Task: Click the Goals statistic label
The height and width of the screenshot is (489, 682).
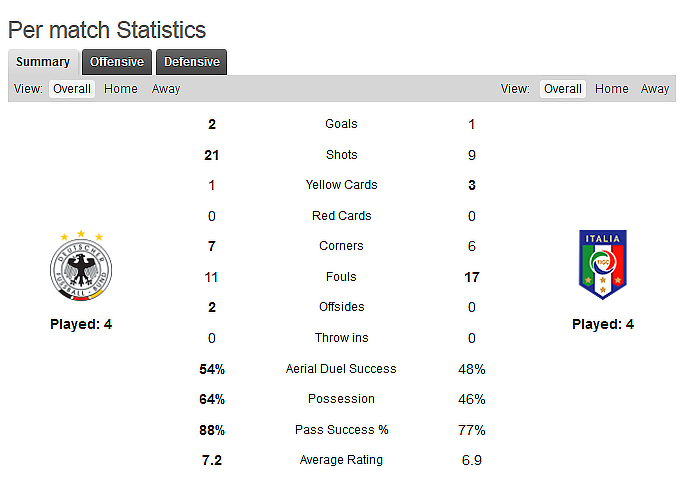Action: [341, 124]
